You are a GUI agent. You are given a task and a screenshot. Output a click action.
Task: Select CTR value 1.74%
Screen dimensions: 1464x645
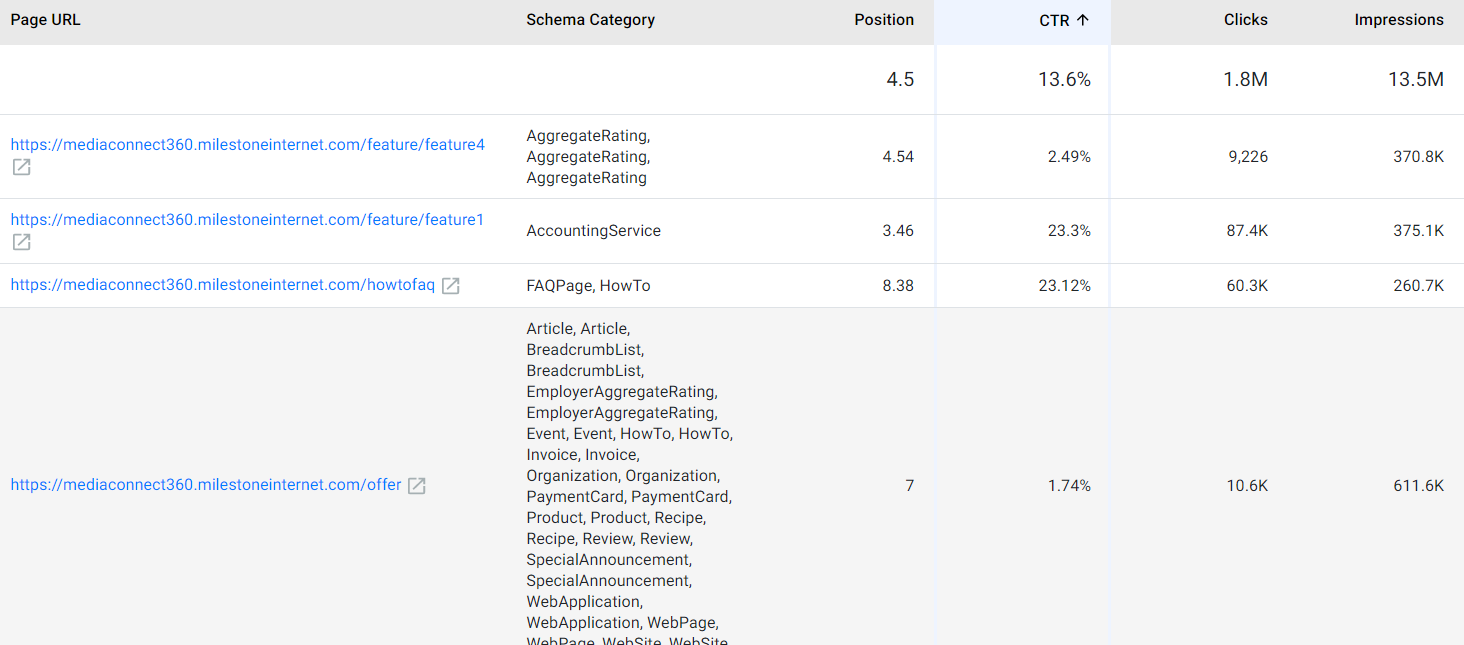tap(1069, 486)
